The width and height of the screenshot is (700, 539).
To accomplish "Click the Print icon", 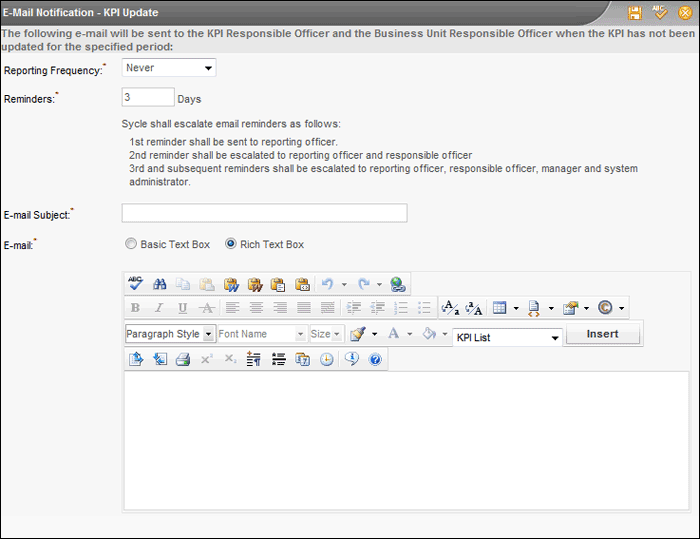I will pos(183,359).
